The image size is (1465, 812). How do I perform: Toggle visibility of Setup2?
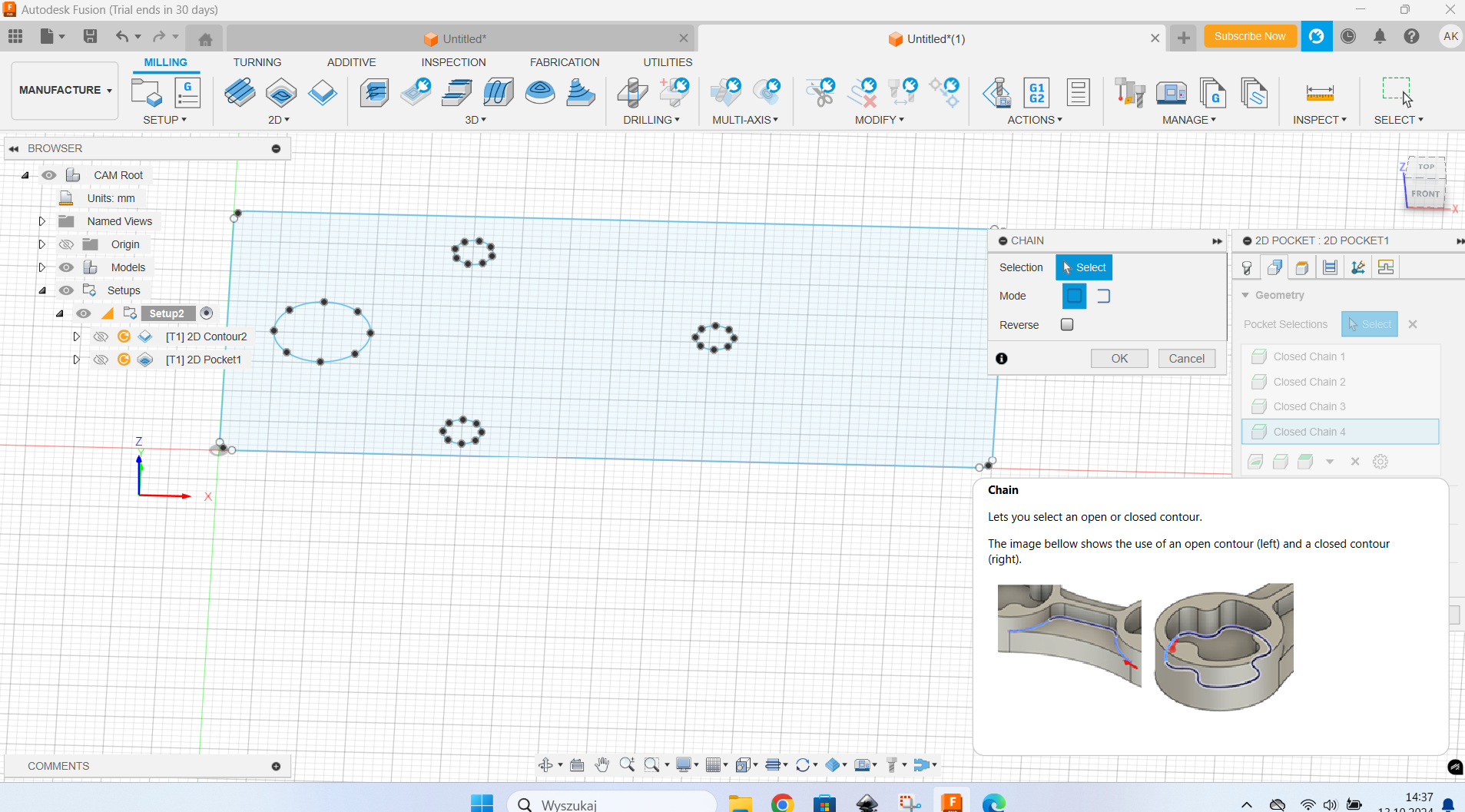tap(84, 313)
